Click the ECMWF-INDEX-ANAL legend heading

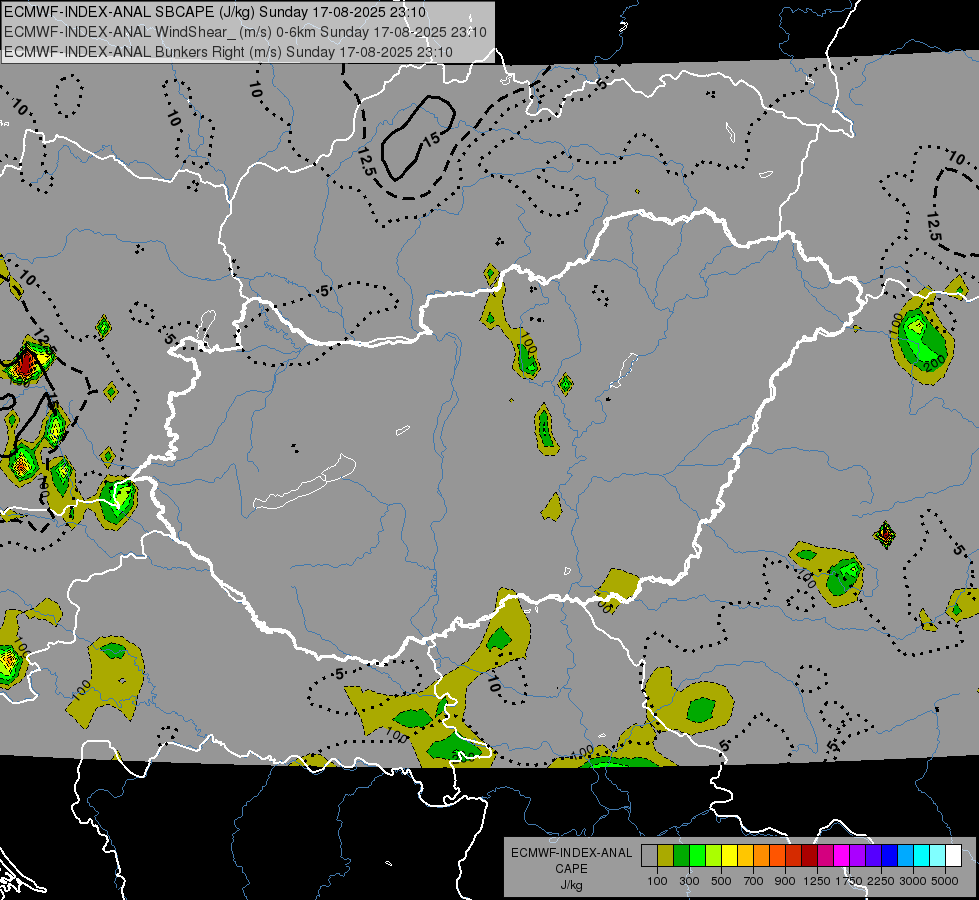coord(571,853)
